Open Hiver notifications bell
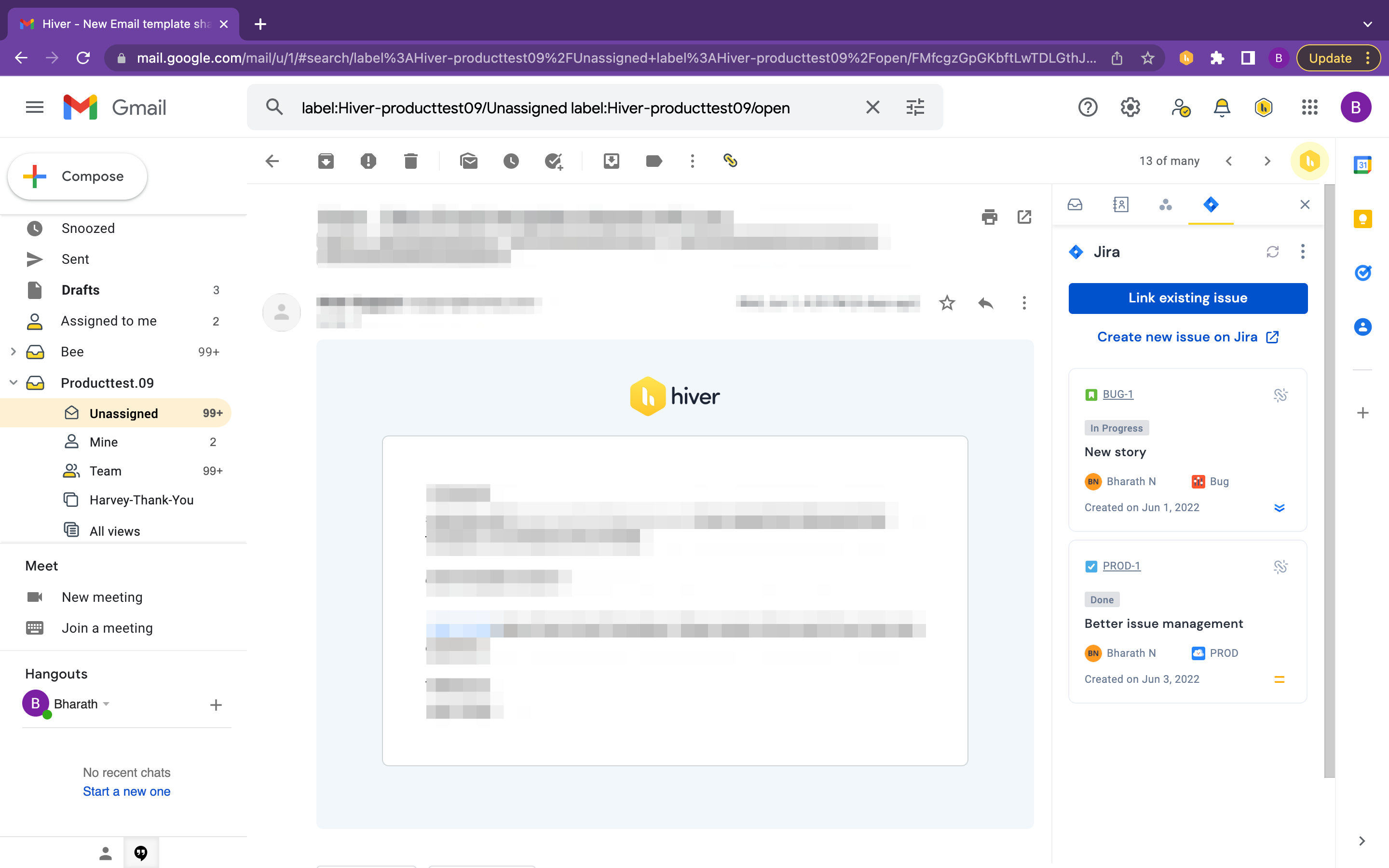This screenshot has width=1389, height=868. pyautogui.click(x=1221, y=108)
